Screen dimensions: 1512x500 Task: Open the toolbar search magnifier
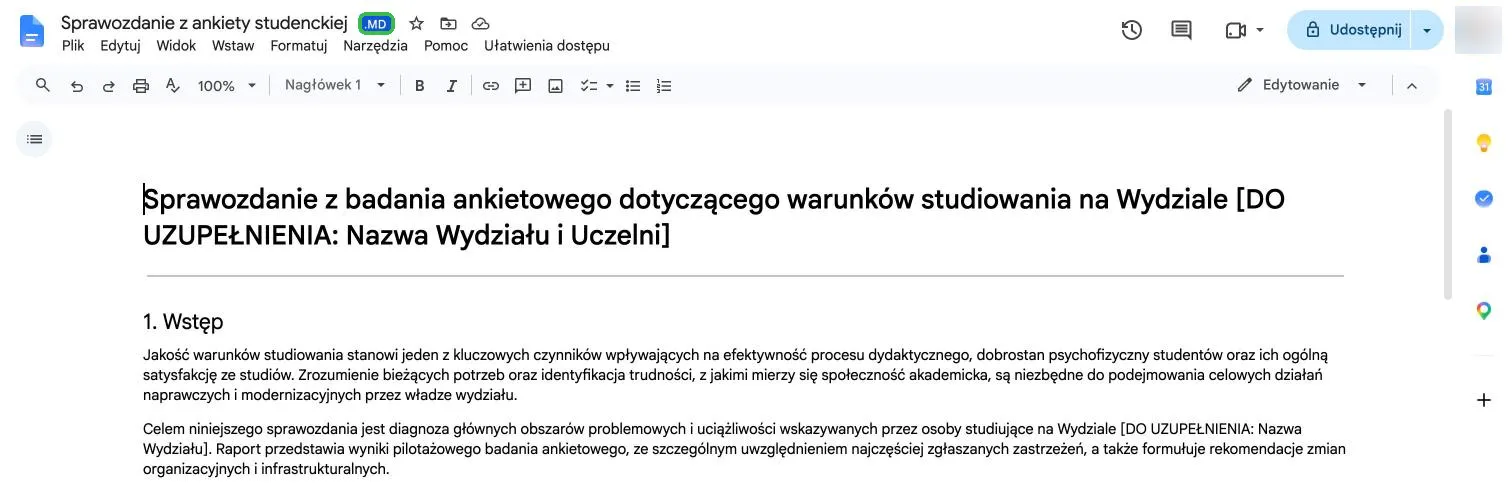tap(43, 86)
